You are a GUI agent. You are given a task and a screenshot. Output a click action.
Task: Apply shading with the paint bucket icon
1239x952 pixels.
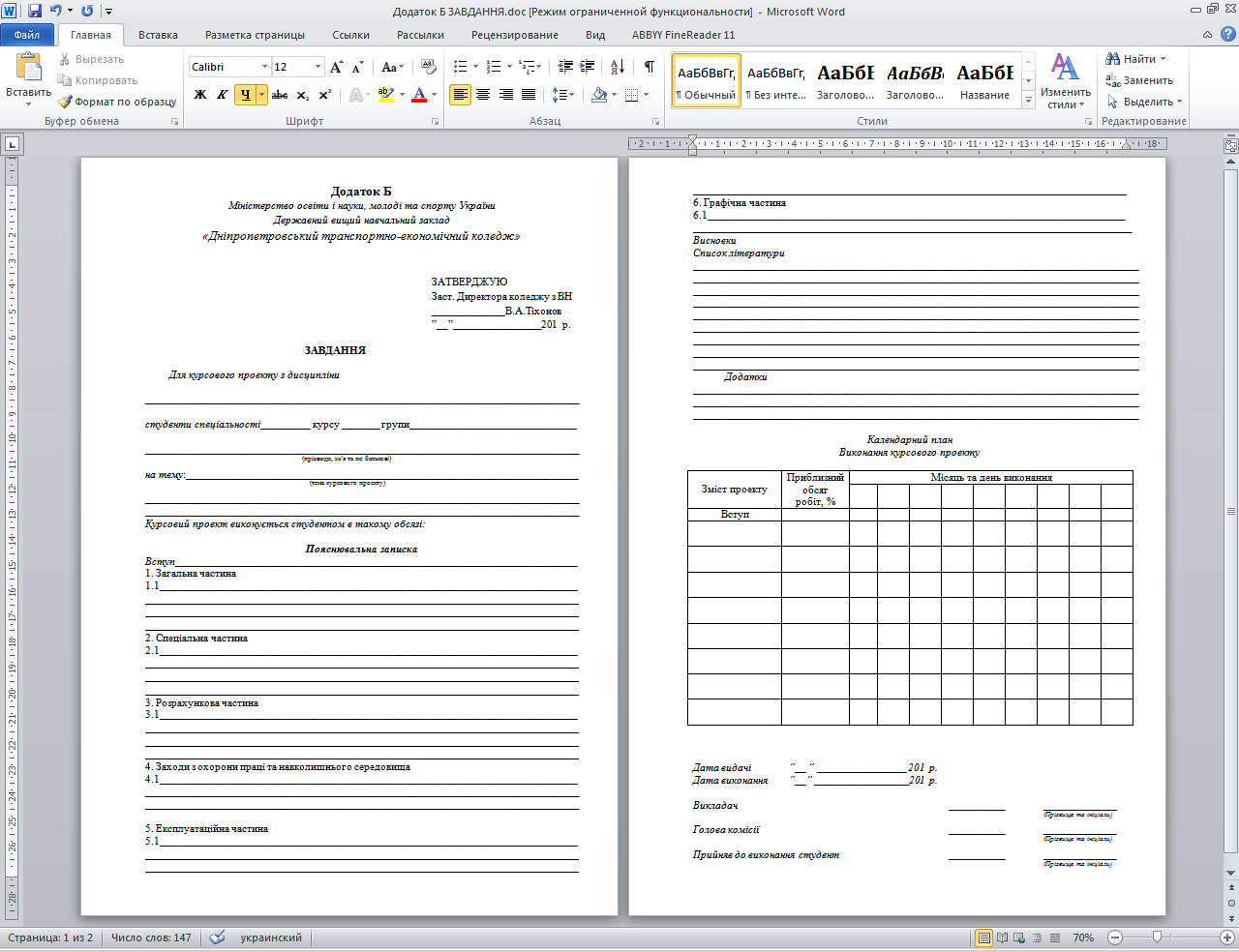[598, 95]
